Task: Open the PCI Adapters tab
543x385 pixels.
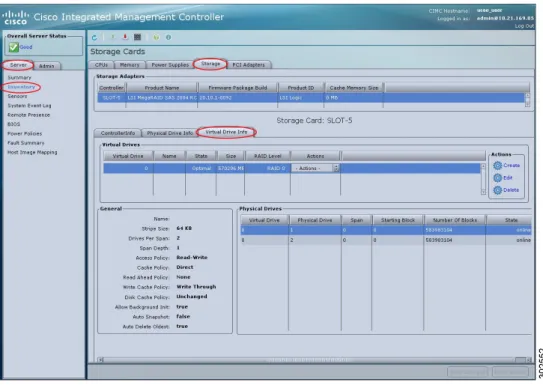Action: pyautogui.click(x=249, y=65)
